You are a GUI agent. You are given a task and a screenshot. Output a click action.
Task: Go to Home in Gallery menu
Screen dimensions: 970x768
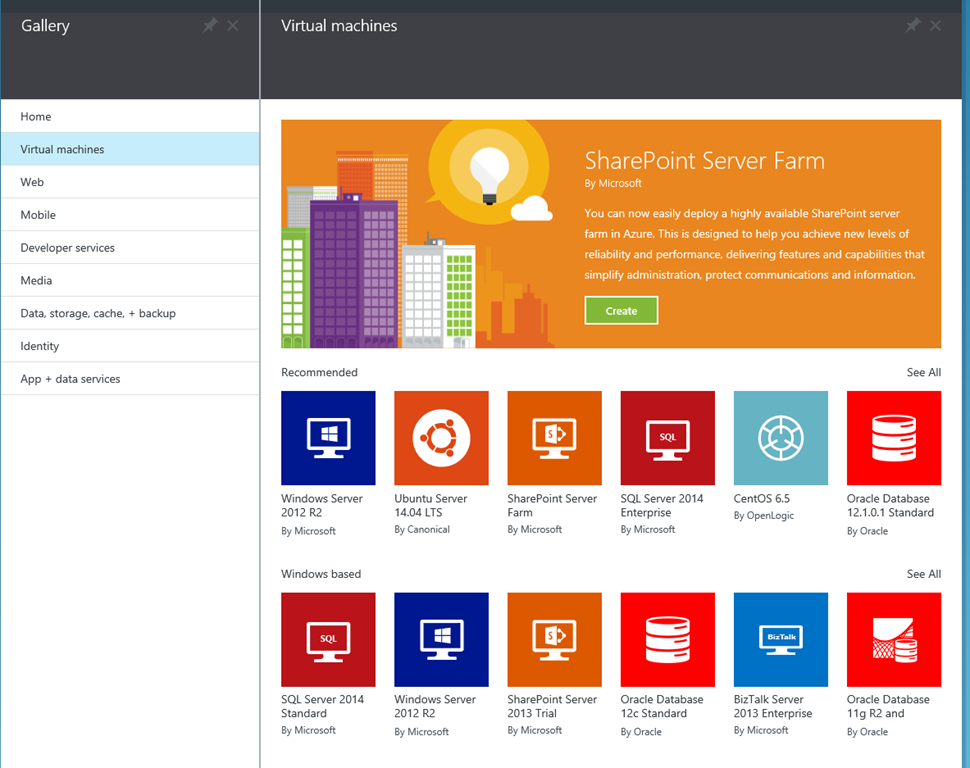36,117
